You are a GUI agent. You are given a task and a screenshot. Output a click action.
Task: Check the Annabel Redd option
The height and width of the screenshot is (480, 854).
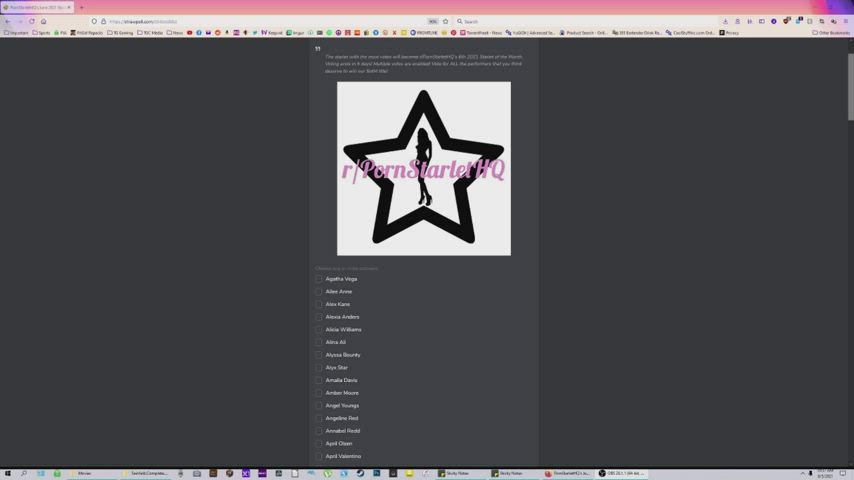(x=319, y=431)
